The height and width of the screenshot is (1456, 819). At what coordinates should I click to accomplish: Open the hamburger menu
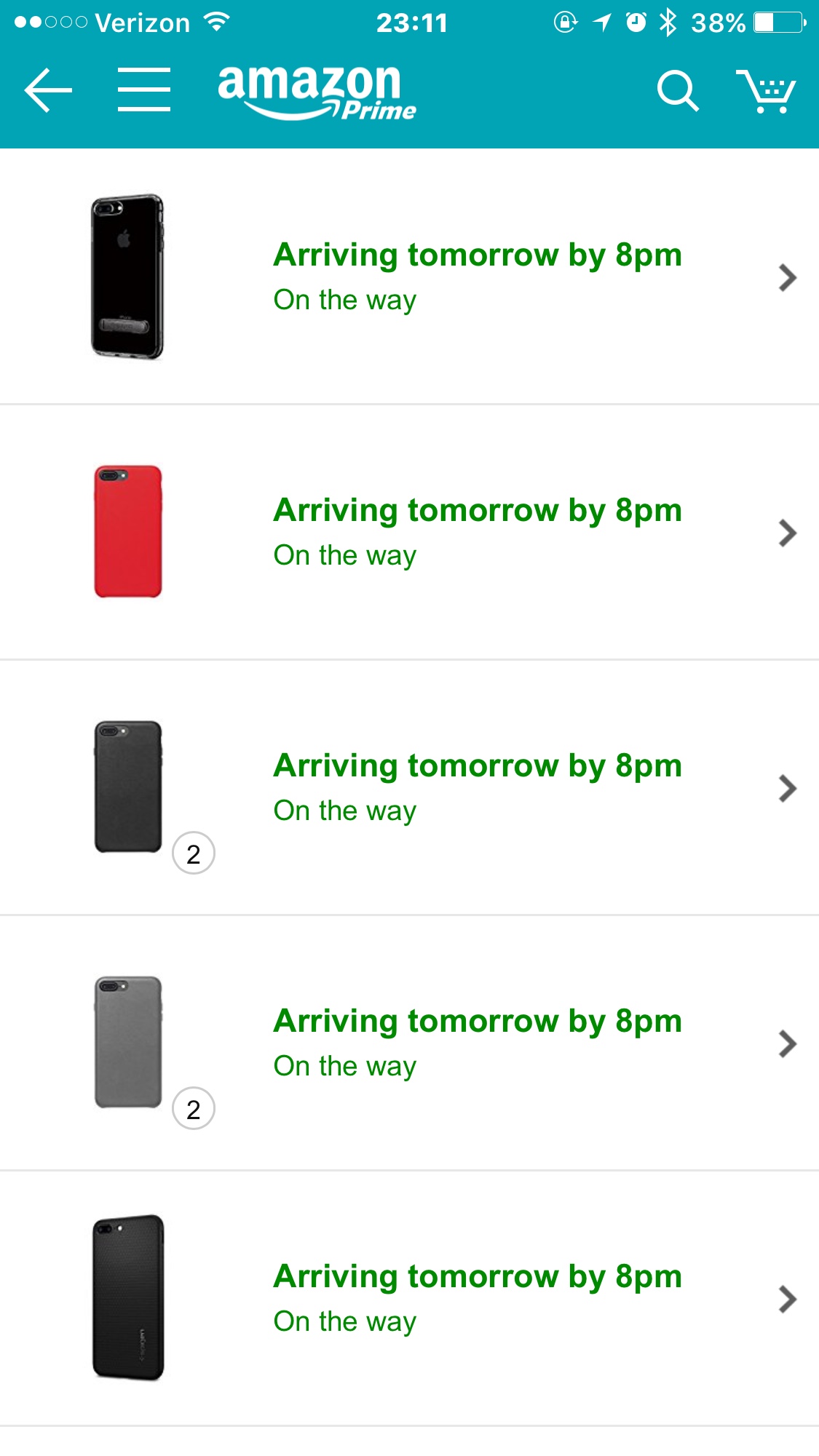pos(144,90)
